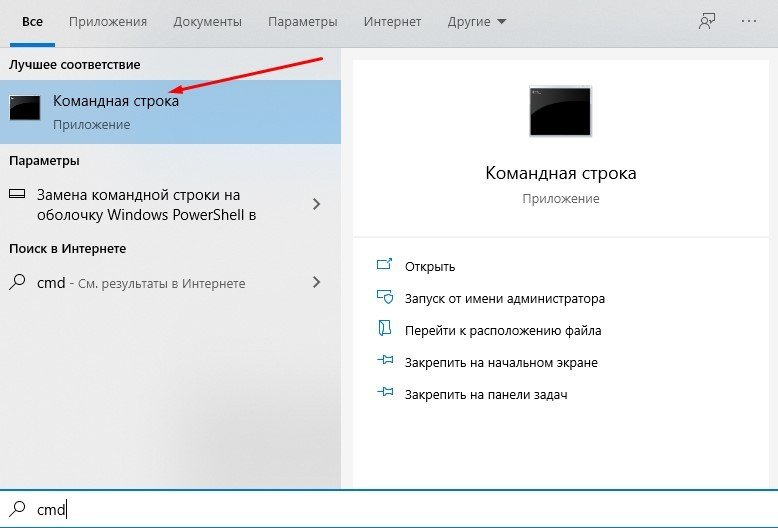Click Открыть action
This screenshot has width=778, height=528.
point(430,266)
